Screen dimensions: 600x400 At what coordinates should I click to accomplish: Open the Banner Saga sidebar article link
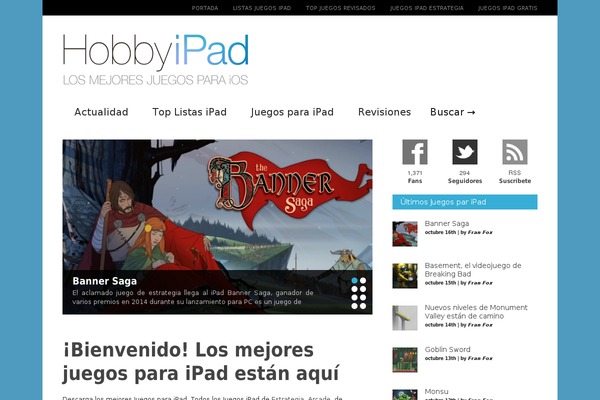(447, 224)
